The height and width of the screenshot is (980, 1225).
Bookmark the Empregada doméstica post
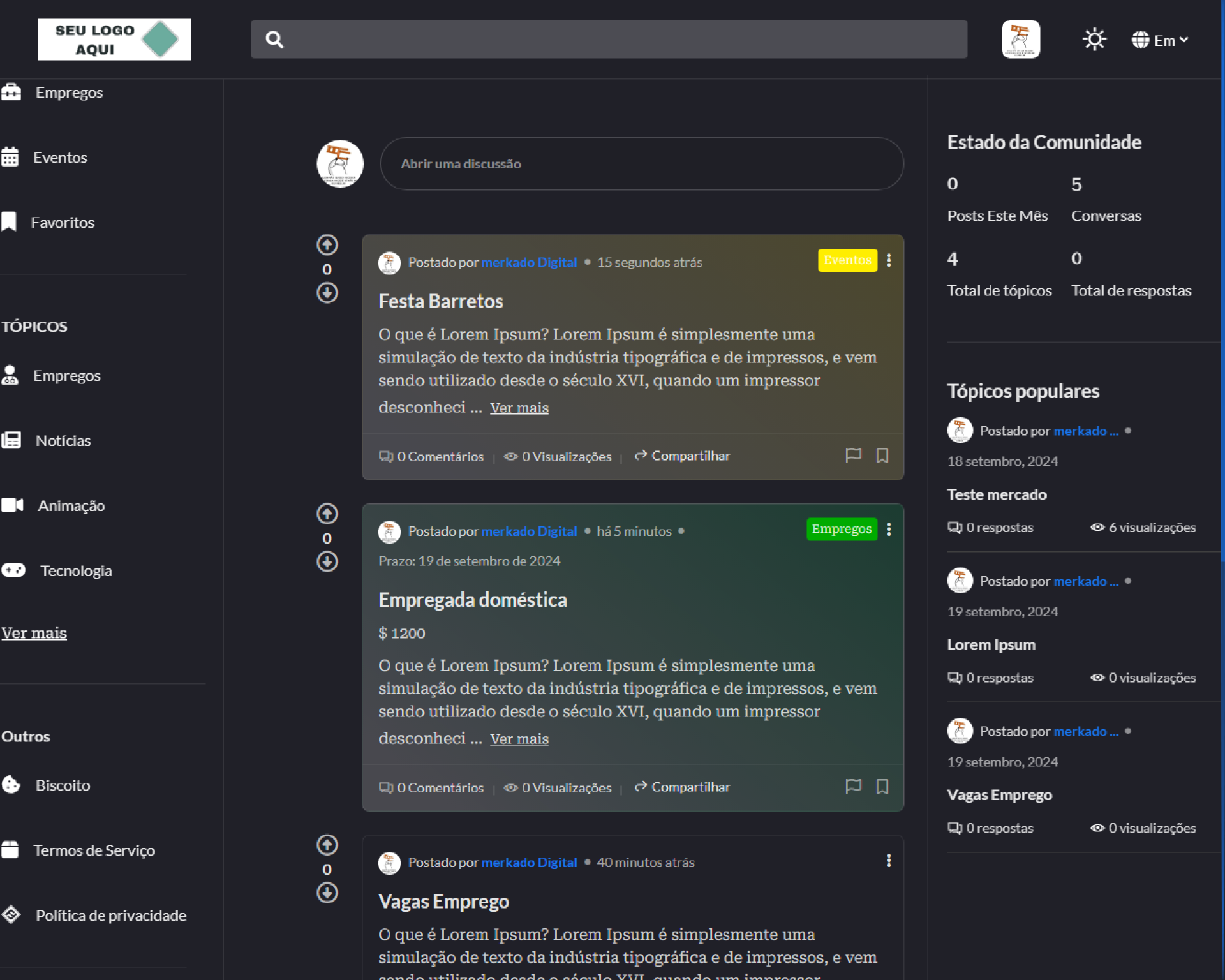click(882, 786)
